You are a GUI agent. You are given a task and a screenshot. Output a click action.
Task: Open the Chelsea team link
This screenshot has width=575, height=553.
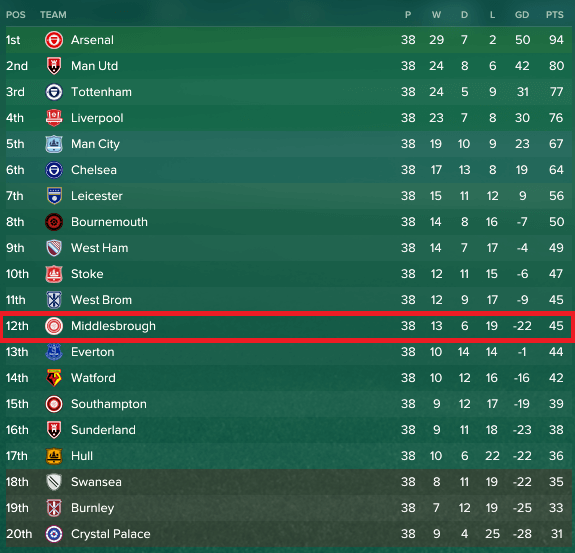pos(94,170)
